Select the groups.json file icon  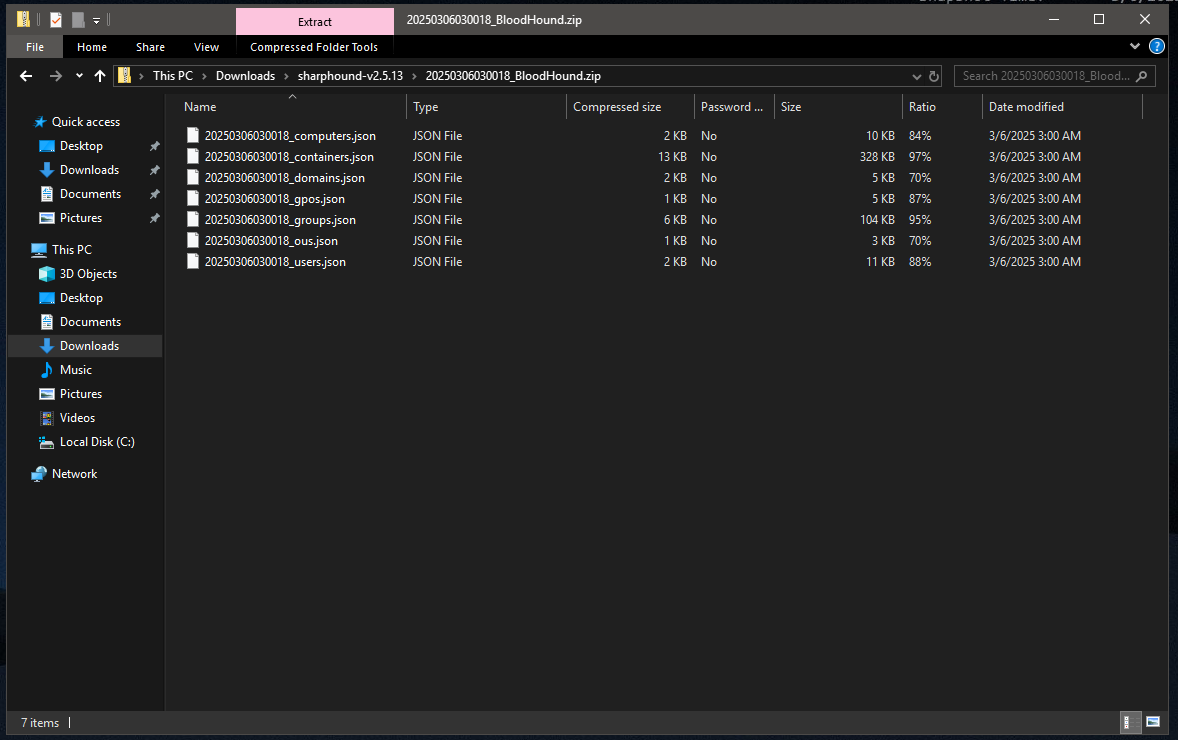click(x=193, y=219)
